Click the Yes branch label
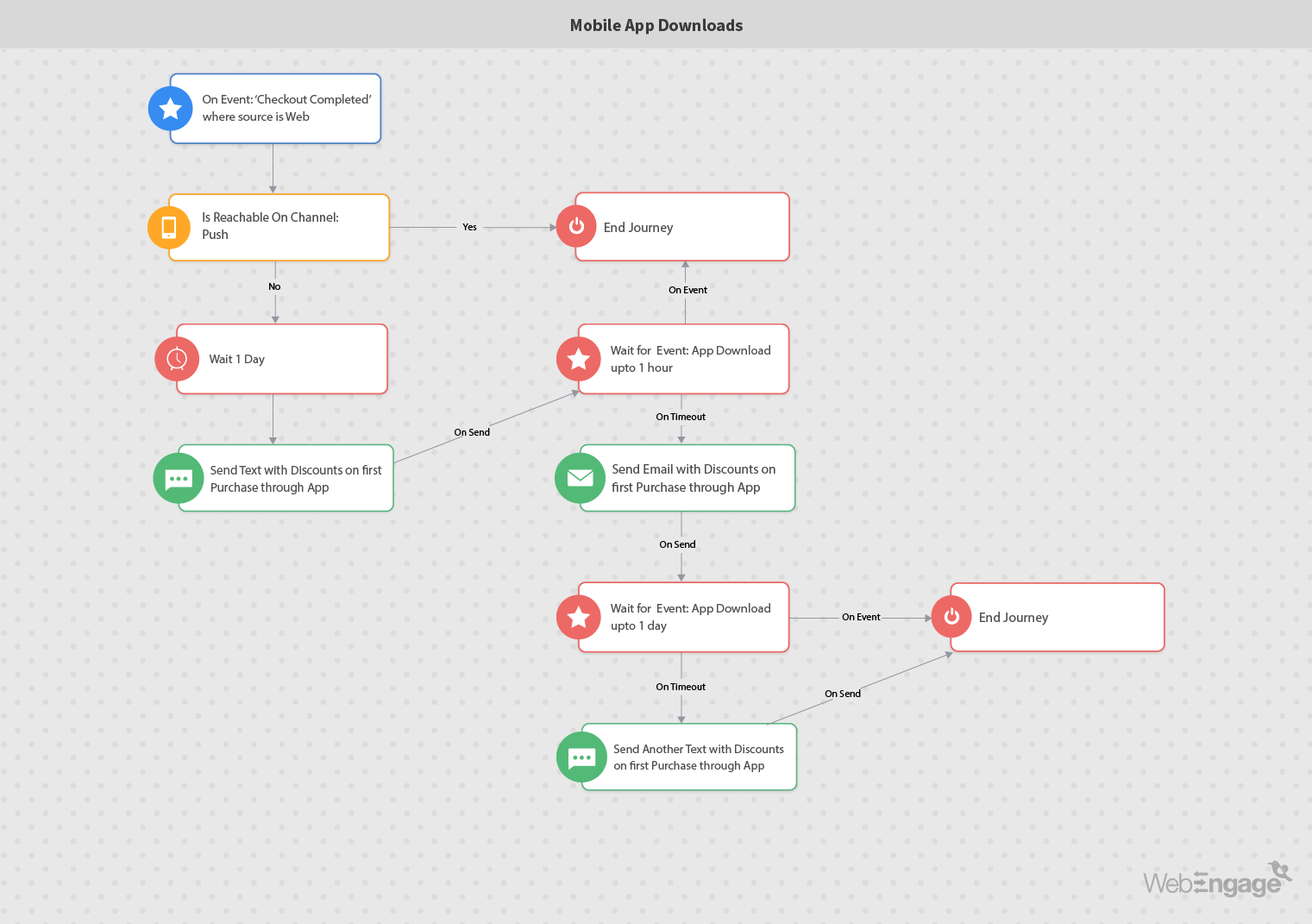This screenshot has height=924, width=1312. pos(469,228)
